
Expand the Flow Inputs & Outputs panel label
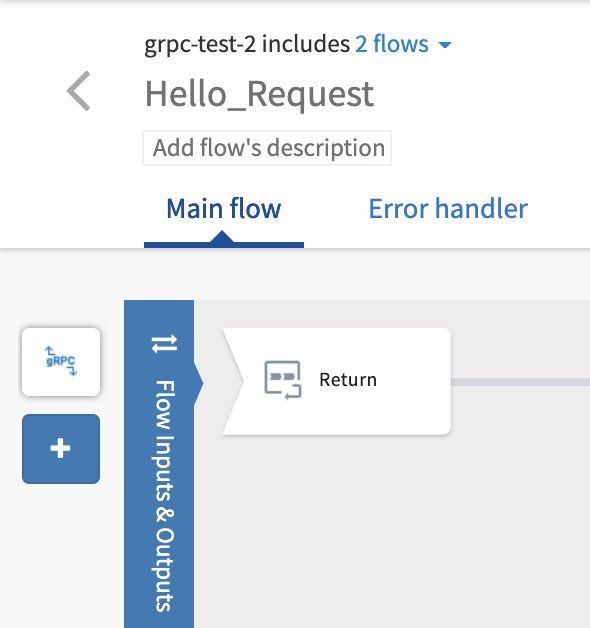point(165,496)
